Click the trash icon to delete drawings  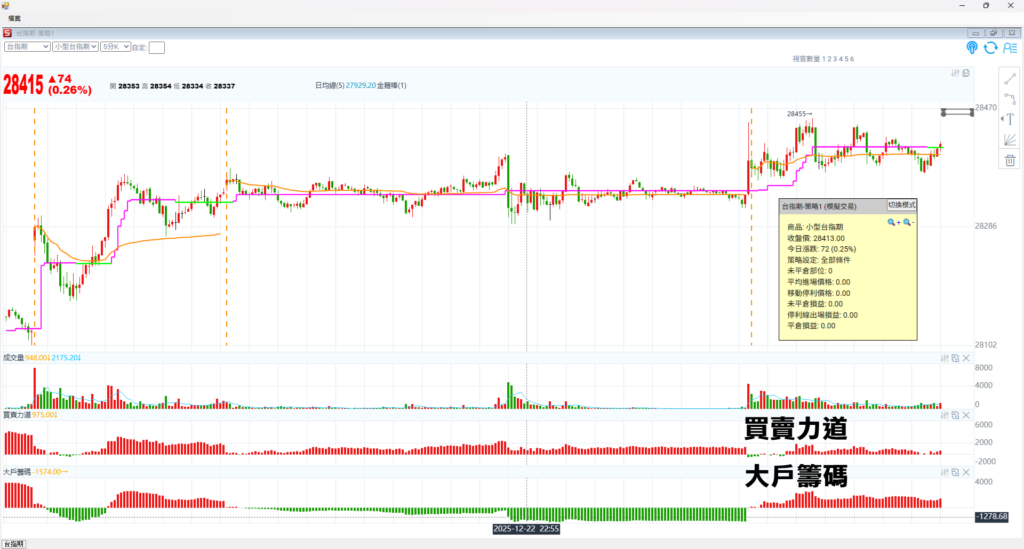coord(1010,160)
